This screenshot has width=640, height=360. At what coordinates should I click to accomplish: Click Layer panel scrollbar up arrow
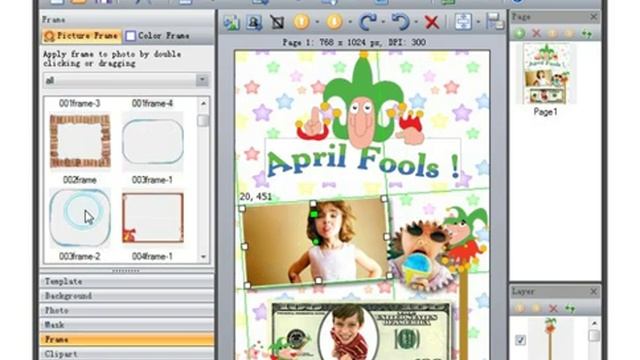coord(594,323)
